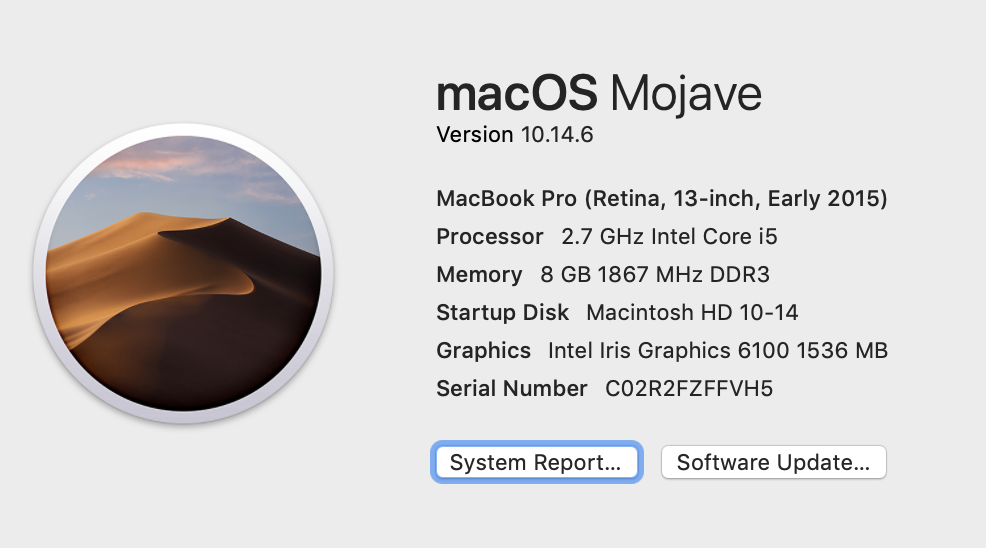The width and height of the screenshot is (986, 548).
Task: Click the "Serial Number" label
Action: coord(512,388)
